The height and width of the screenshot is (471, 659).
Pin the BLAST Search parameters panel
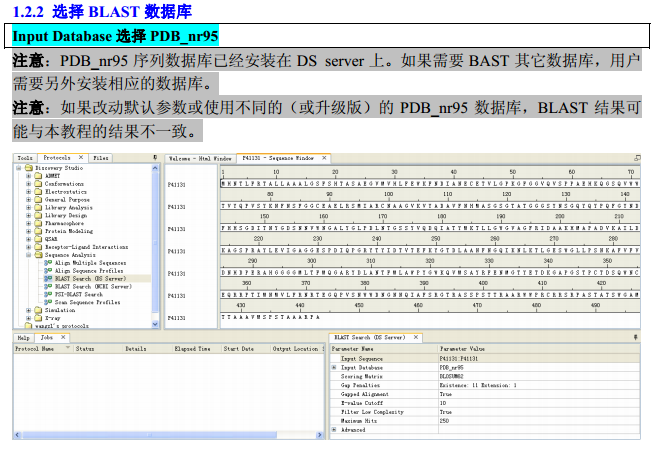(x=635, y=337)
